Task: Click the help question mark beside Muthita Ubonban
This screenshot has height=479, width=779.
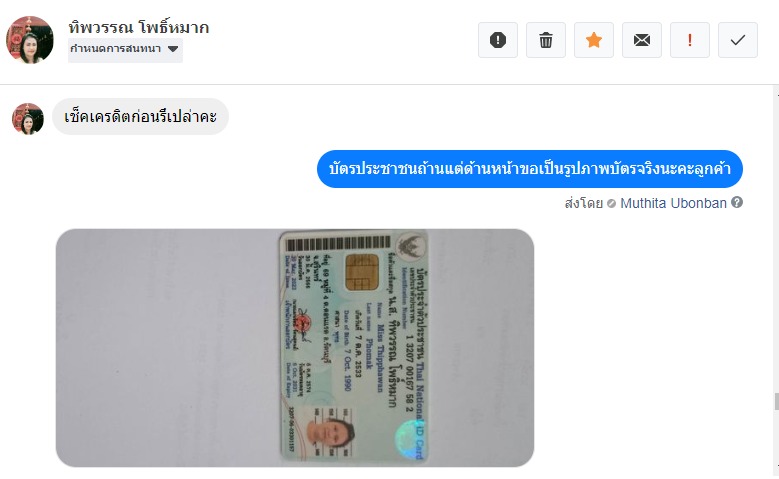Action: (x=737, y=202)
